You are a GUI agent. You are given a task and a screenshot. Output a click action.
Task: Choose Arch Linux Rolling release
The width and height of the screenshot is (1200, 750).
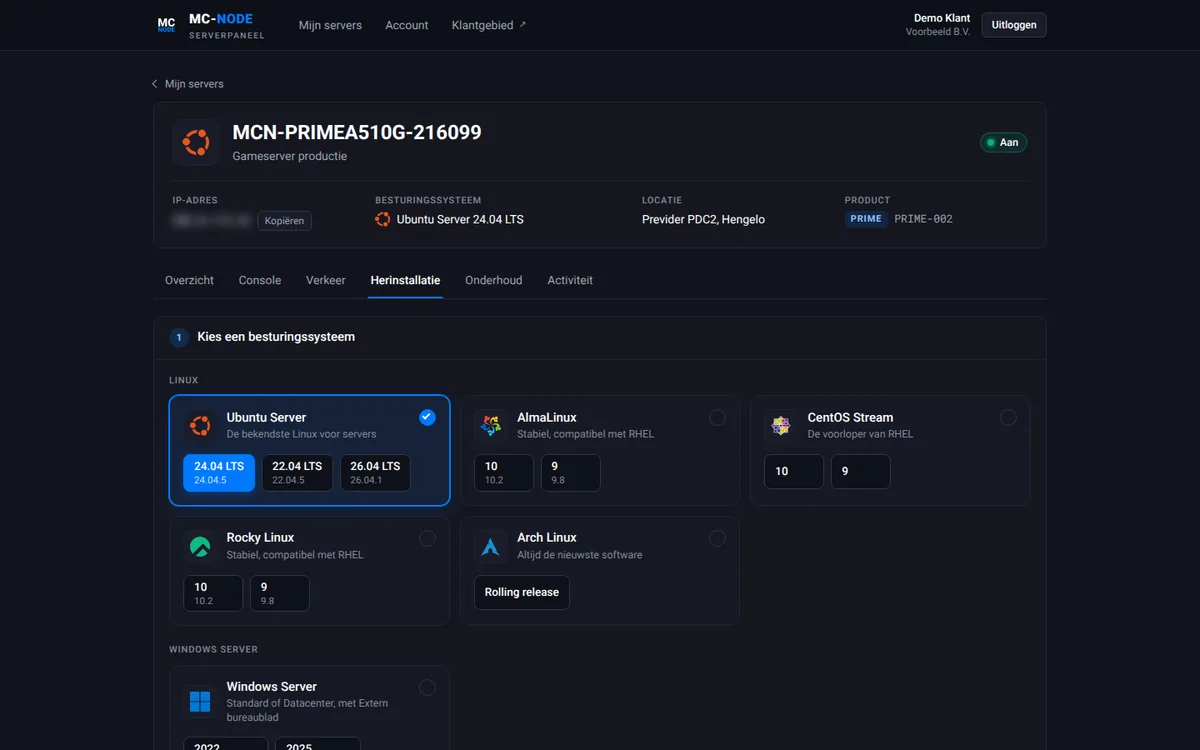point(522,592)
